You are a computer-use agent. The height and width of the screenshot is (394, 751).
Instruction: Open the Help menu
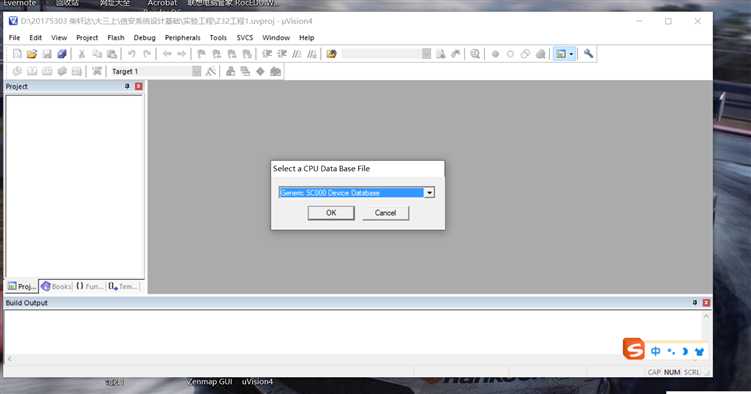point(307,37)
